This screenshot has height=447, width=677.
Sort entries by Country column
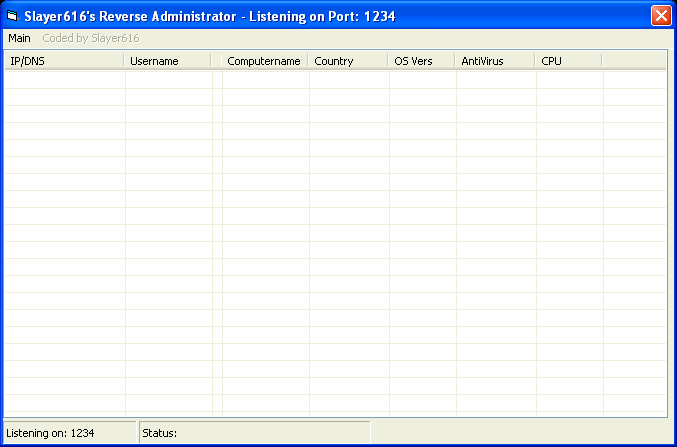coord(347,61)
